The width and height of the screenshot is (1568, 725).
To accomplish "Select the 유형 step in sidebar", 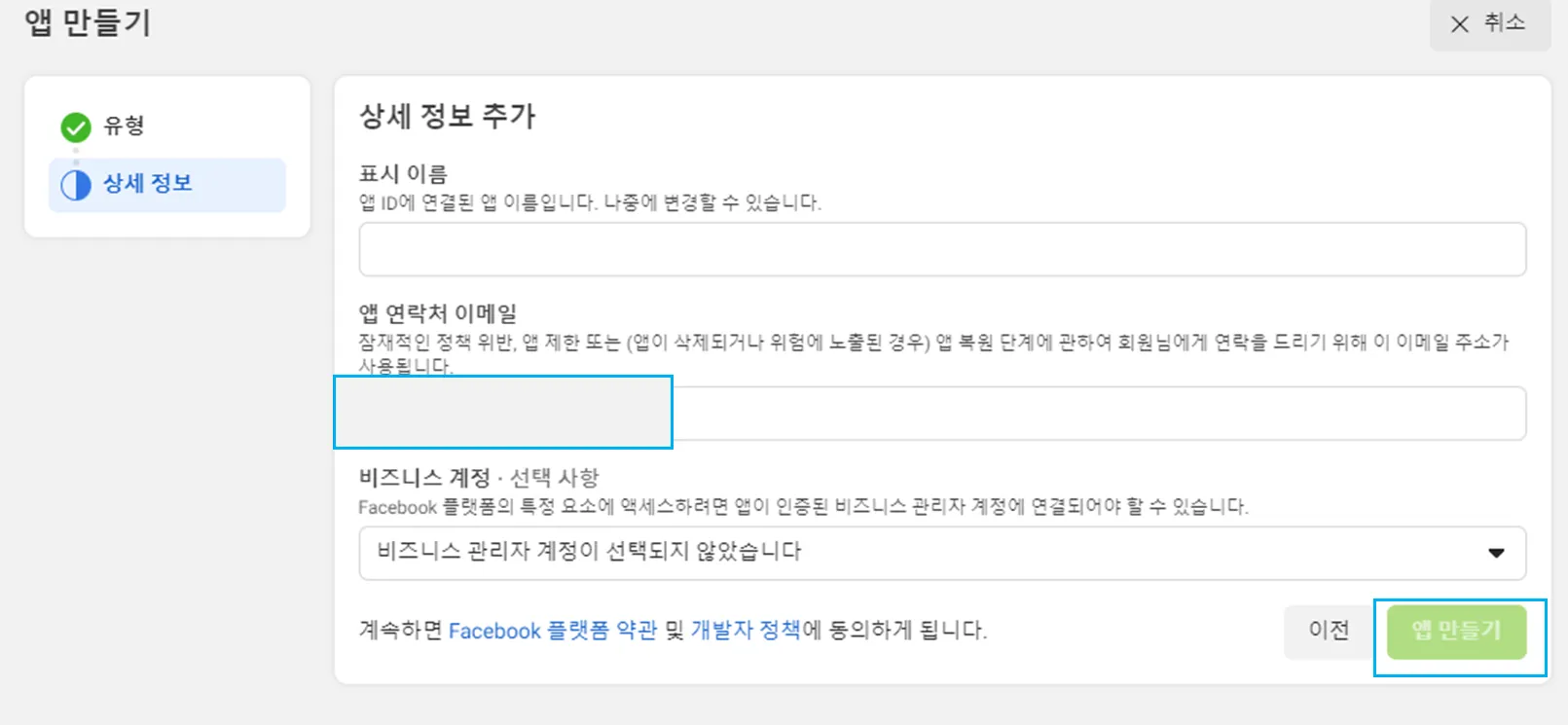I will [124, 126].
